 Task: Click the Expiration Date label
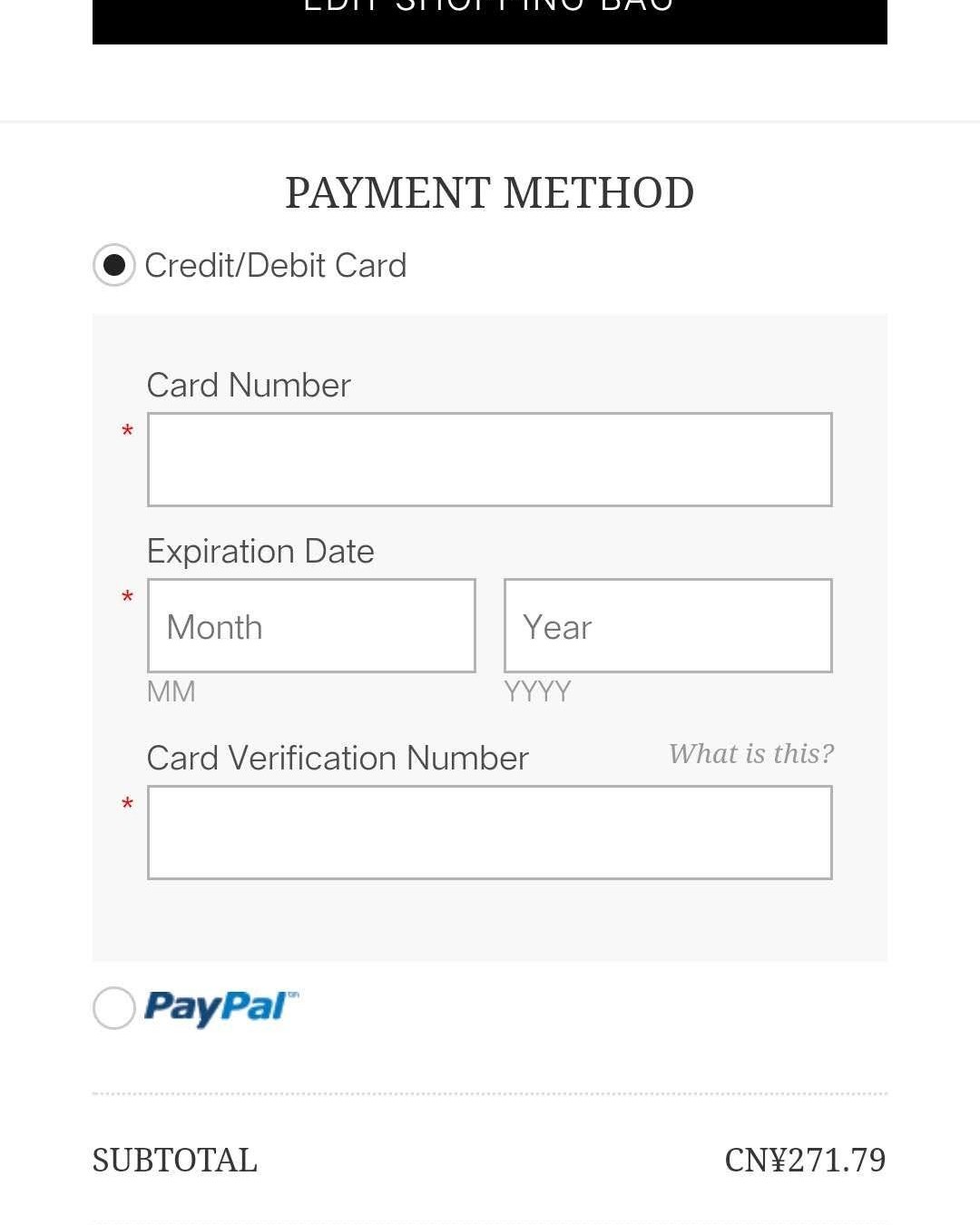click(x=260, y=552)
